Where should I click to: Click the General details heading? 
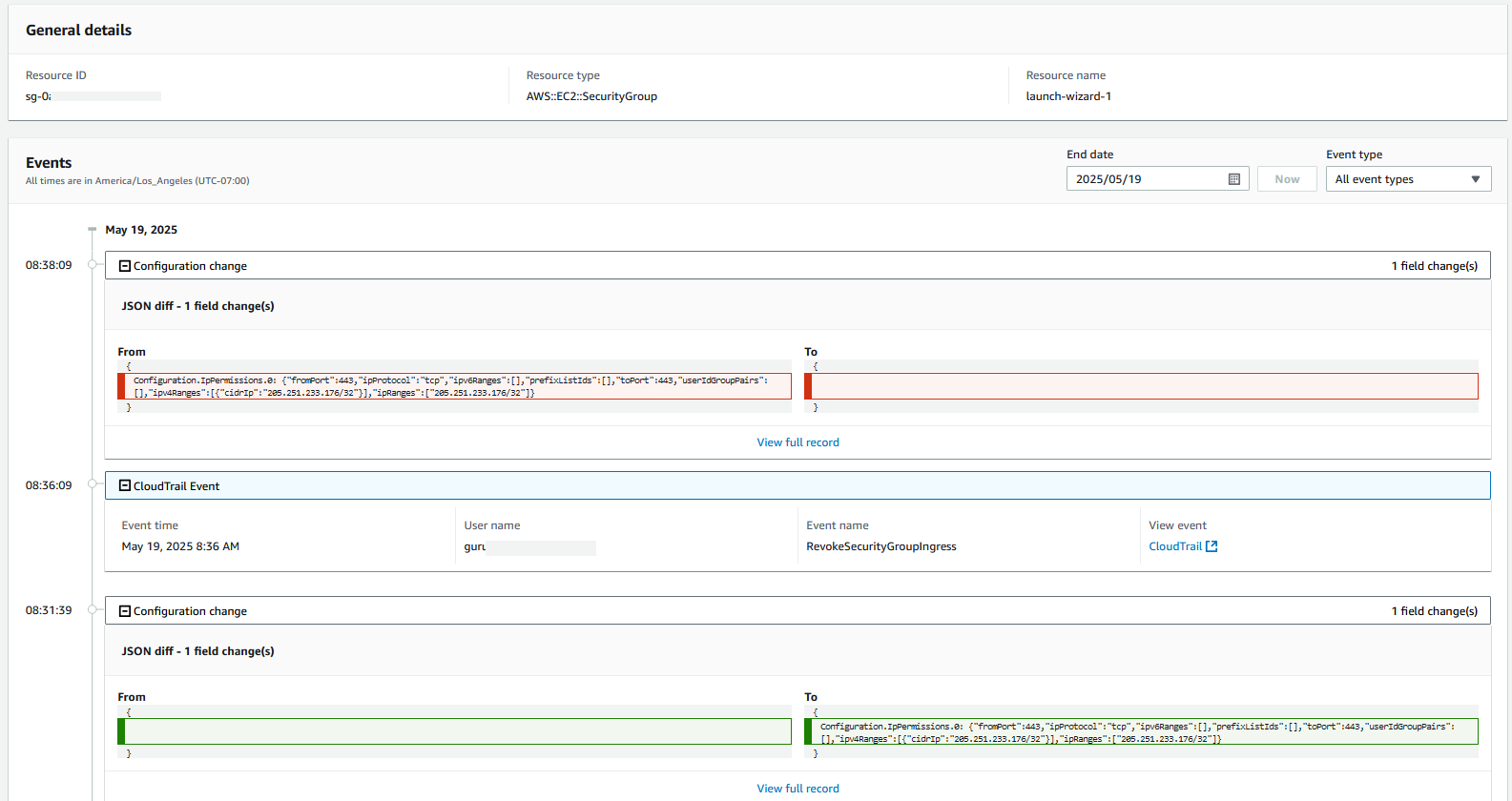[x=78, y=31]
